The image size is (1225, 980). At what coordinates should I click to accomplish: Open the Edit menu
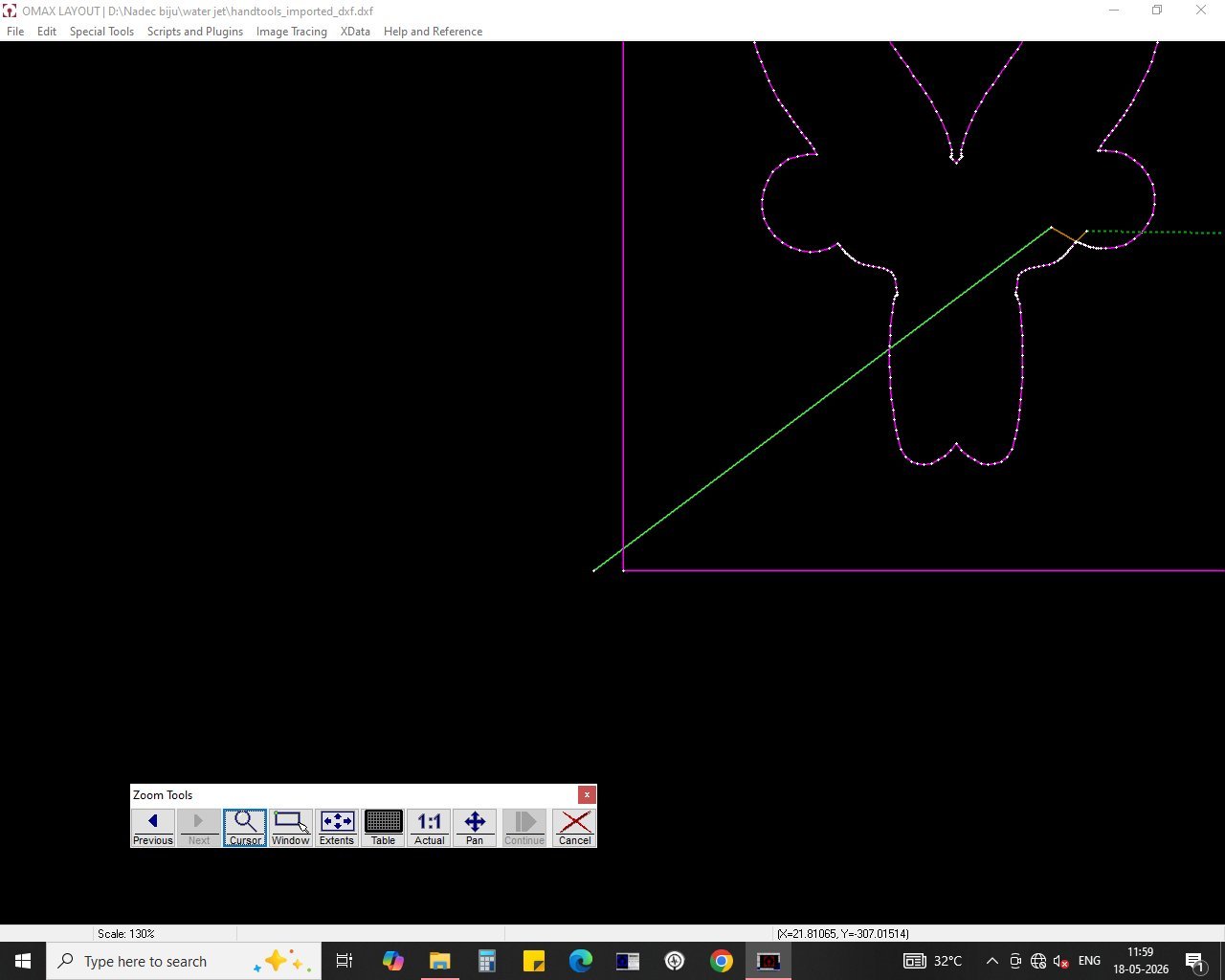click(47, 32)
